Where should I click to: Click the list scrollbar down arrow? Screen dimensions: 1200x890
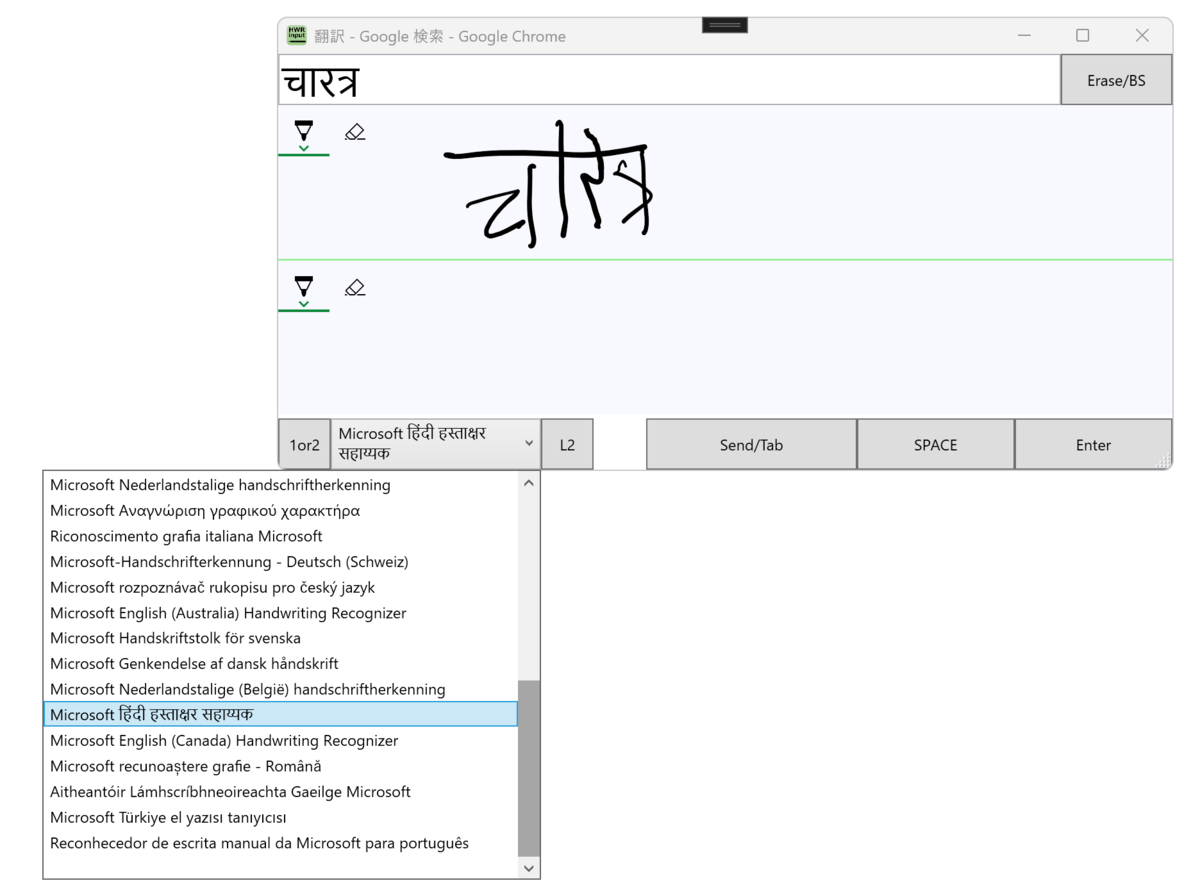coord(529,868)
